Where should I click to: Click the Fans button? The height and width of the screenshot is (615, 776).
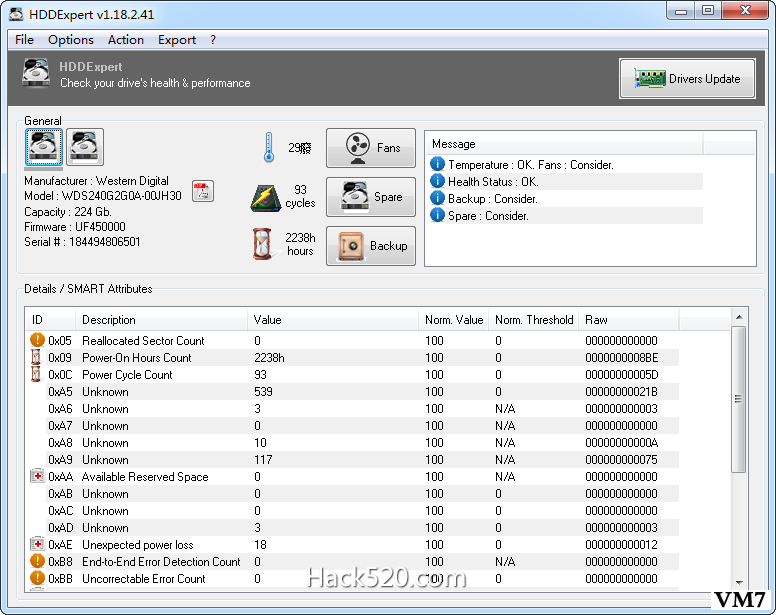tap(371, 148)
